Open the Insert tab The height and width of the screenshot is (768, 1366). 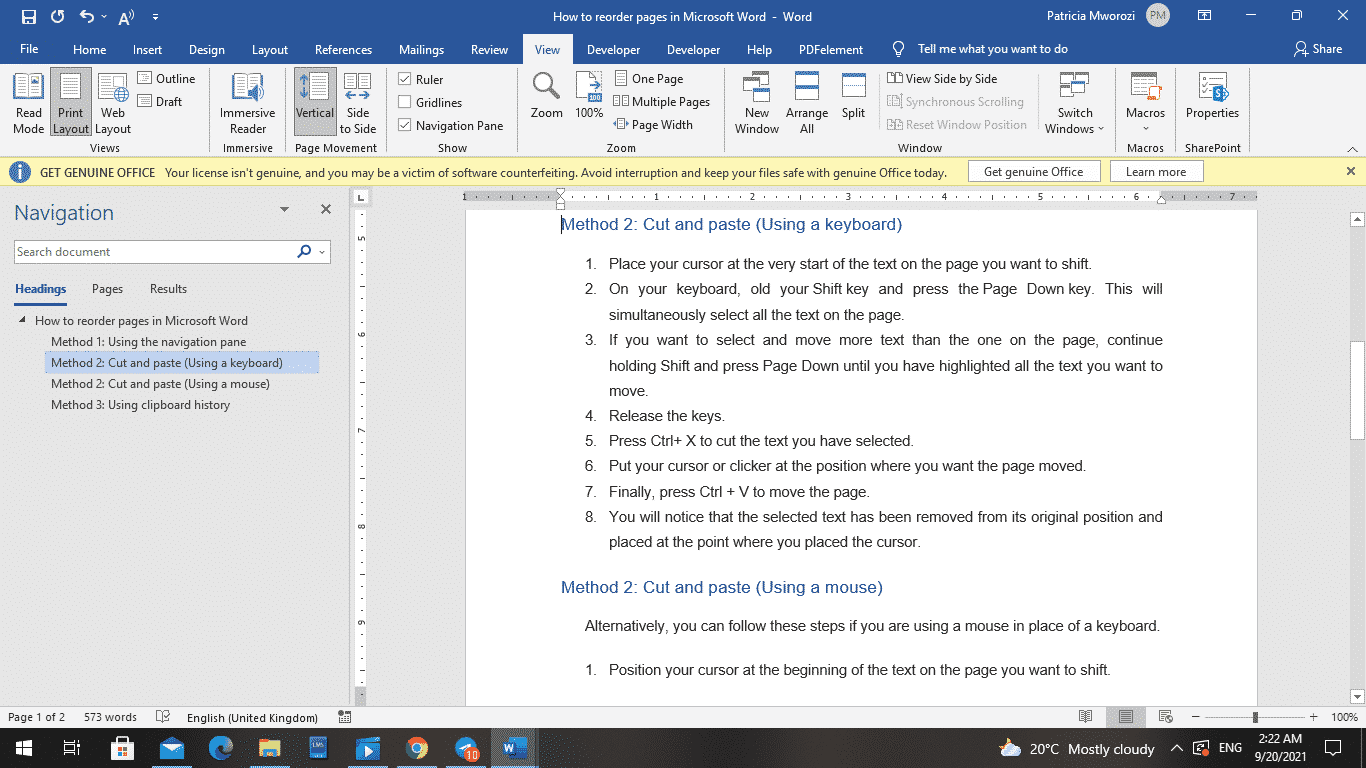coord(147,49)
